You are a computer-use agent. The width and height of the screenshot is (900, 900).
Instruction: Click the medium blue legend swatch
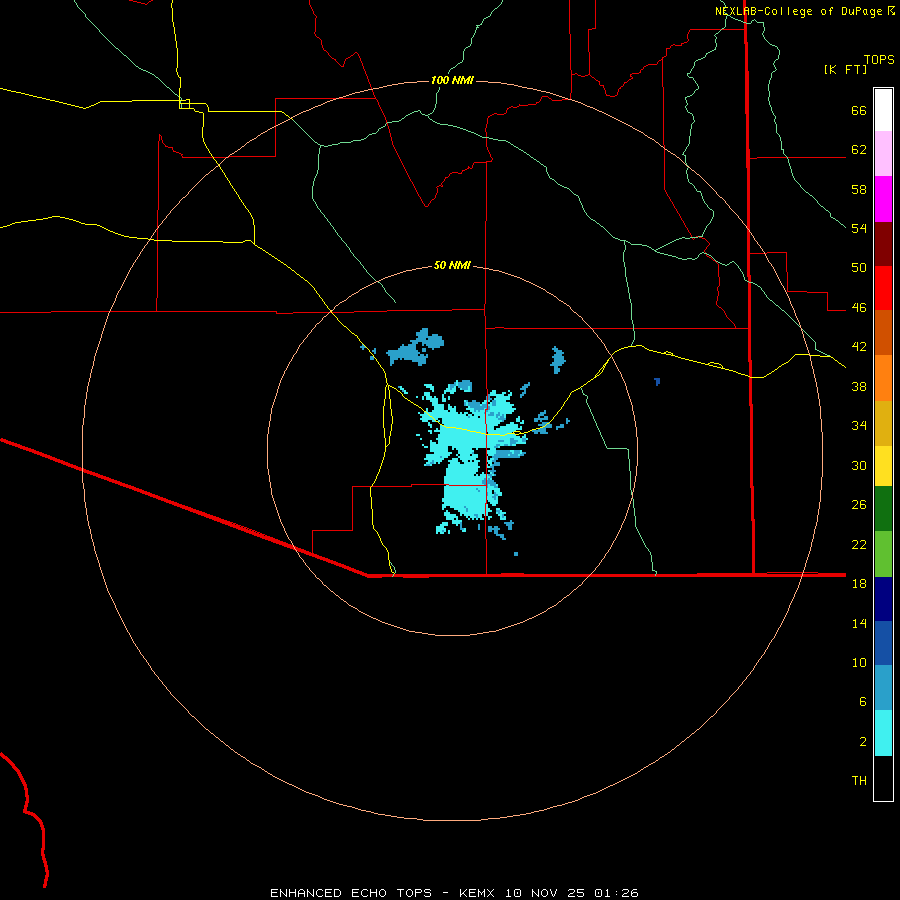(x=883, y=642)
